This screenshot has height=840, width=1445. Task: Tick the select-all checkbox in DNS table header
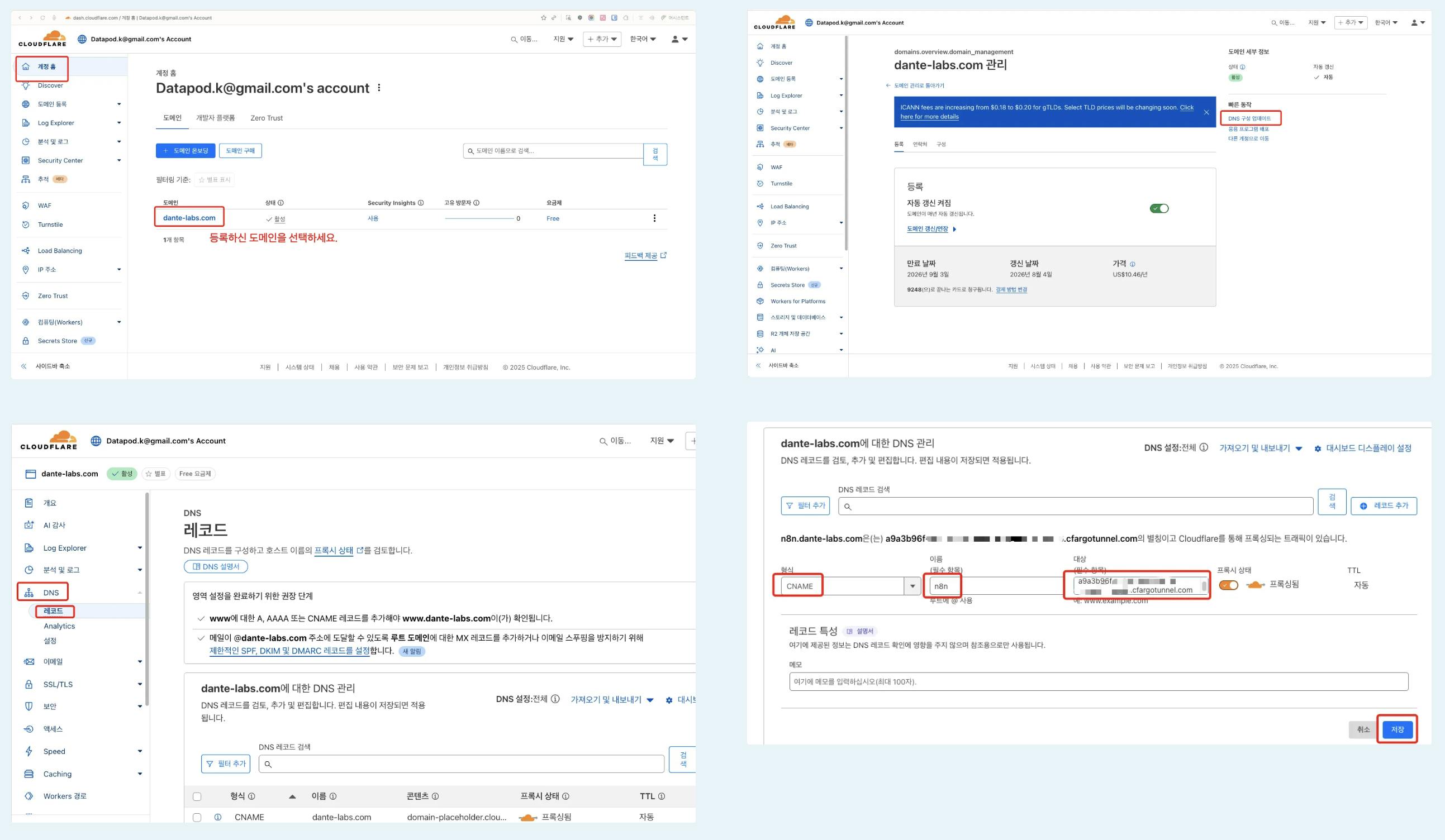(197, 796)
